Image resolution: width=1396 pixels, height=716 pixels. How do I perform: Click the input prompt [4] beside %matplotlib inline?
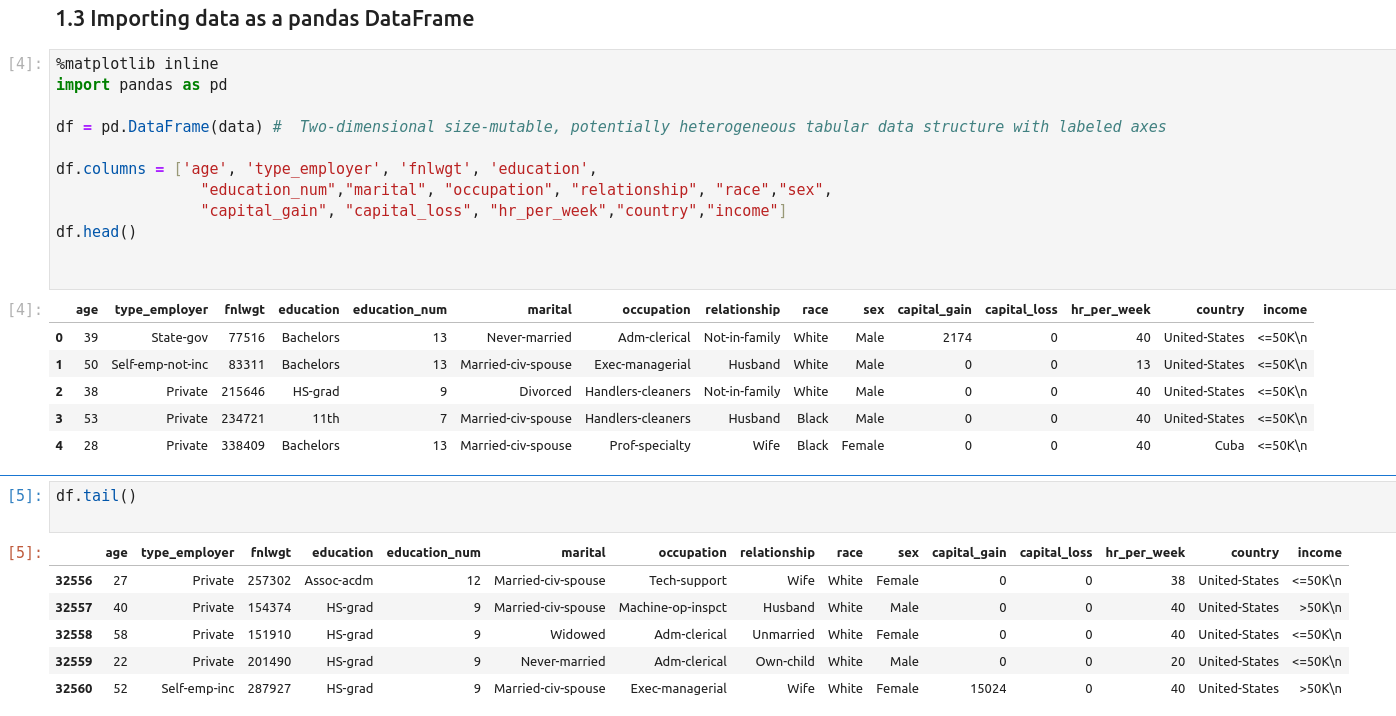click(25, 64)
